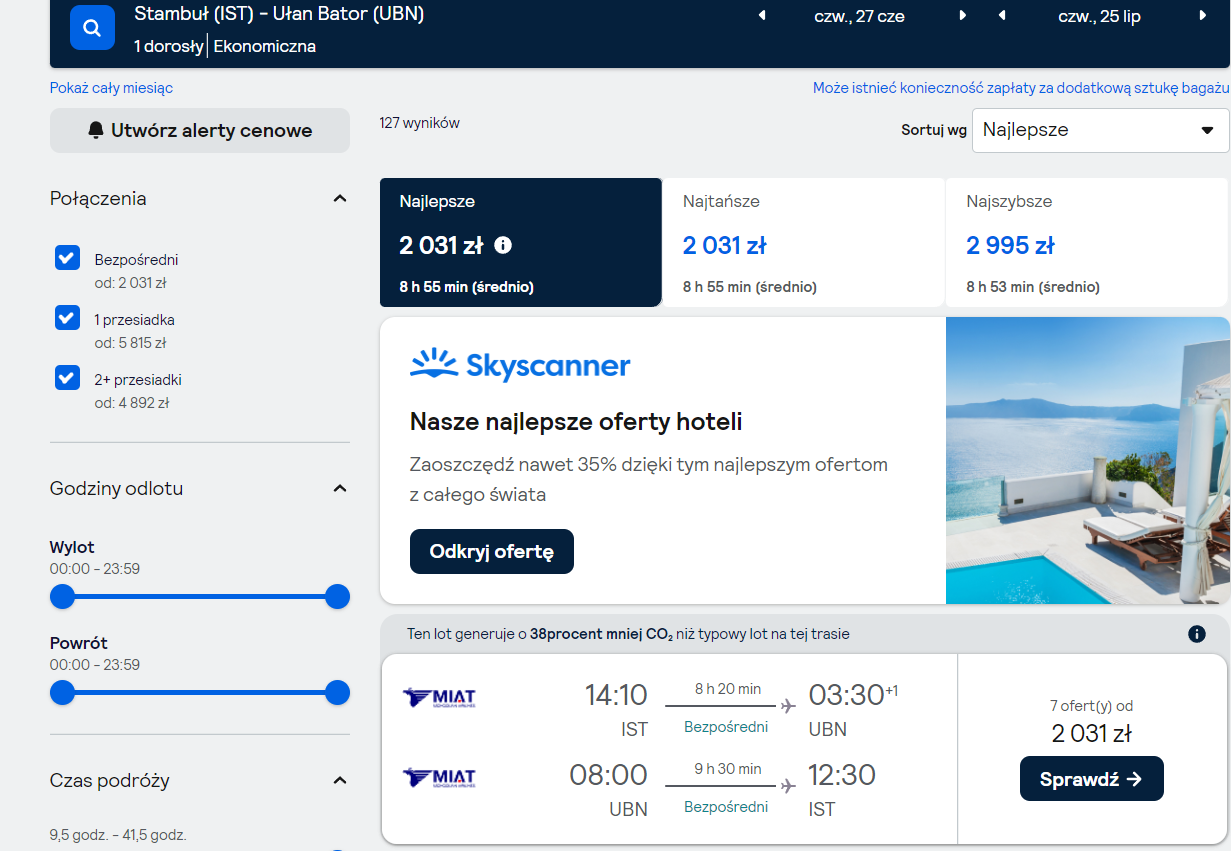Collapse the Godziny odlotu section
The height and width of the screenshot is (851, 1231).
[x=340, y=488]
